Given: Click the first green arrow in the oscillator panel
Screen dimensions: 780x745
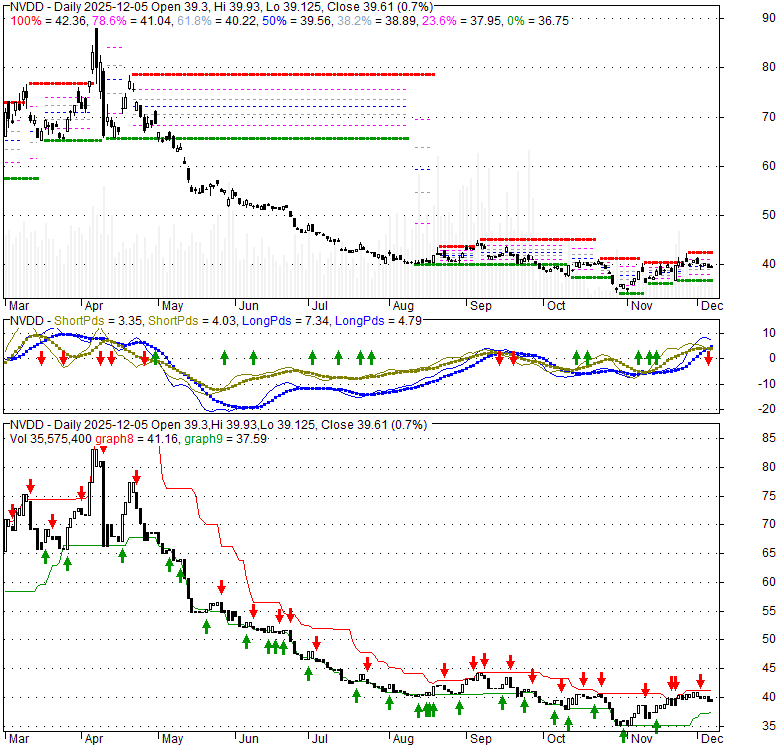Looking at the screenshot, I should point(155,357).
